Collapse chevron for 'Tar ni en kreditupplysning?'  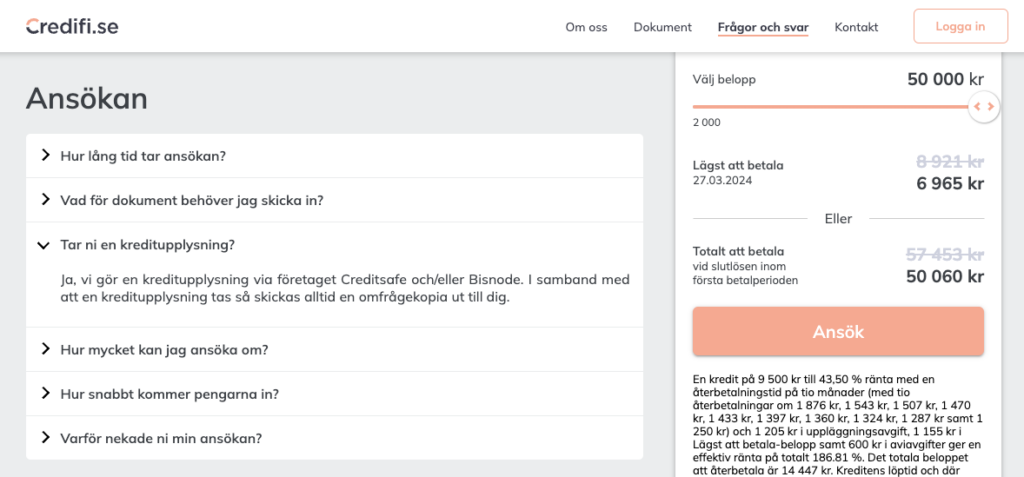44,244
